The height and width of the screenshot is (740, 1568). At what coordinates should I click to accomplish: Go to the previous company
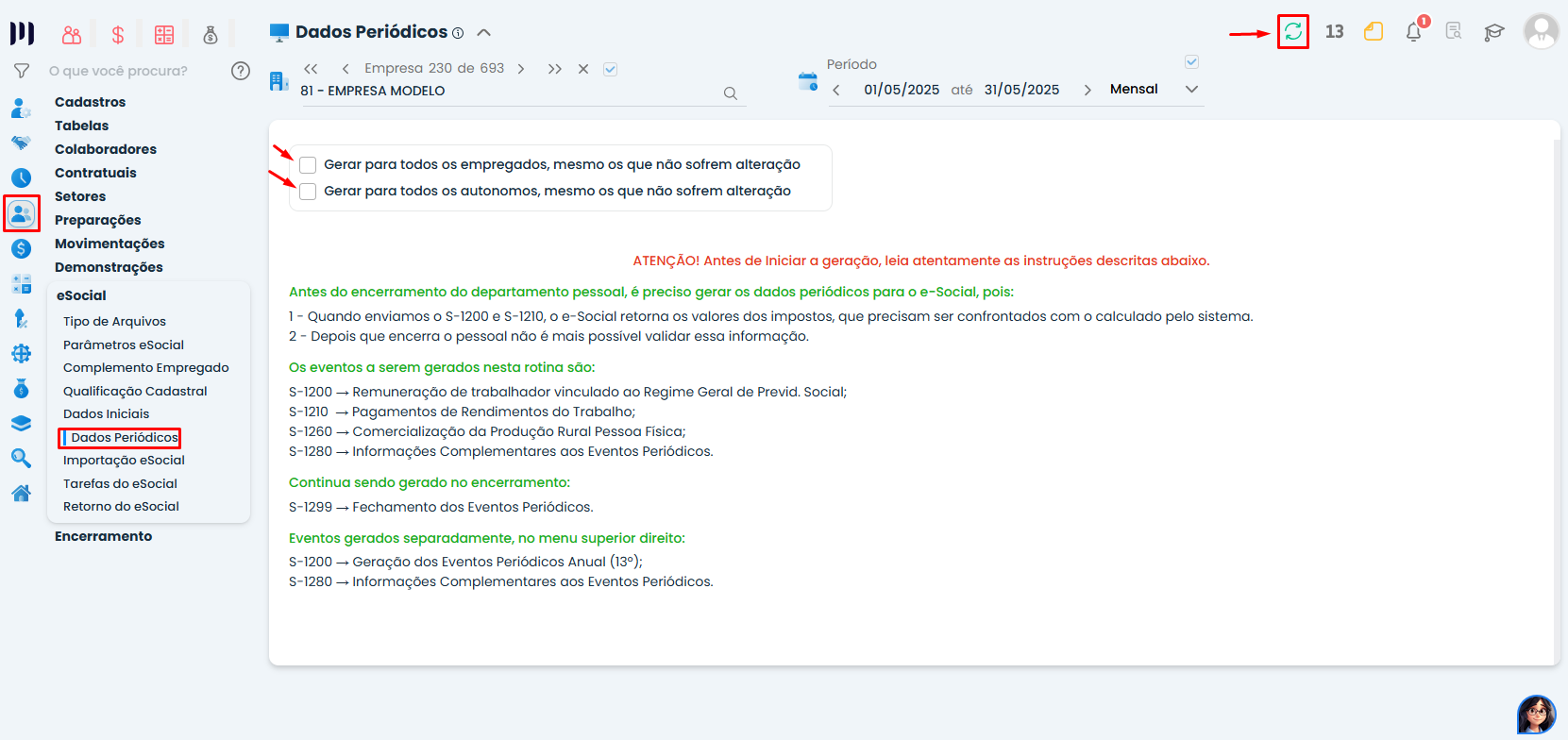click(346, 69)
